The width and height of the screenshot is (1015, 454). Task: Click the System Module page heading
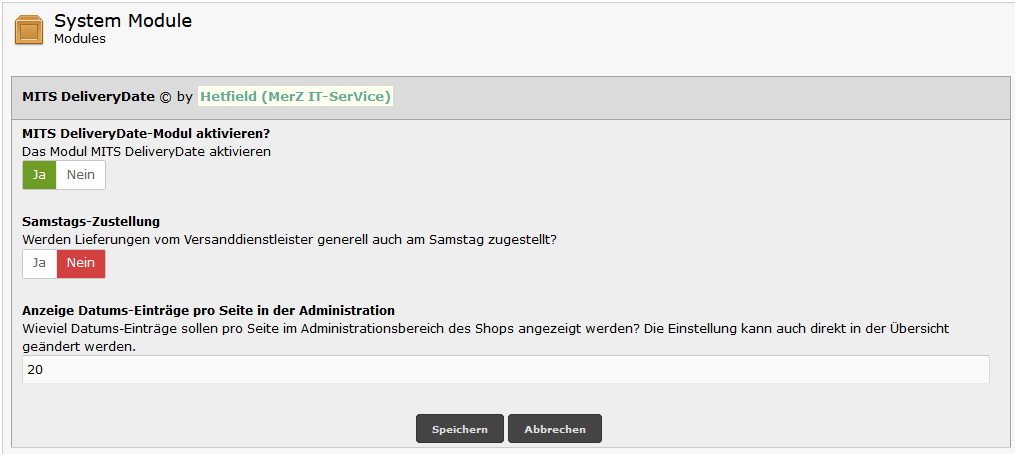click(123, 21)
